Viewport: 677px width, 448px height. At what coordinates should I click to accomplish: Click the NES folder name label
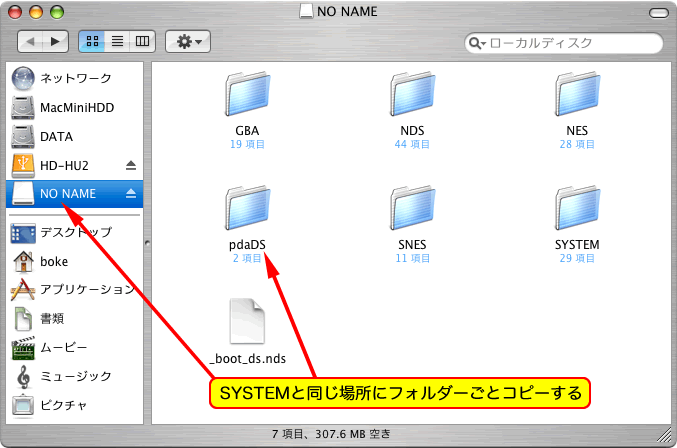[577, 130]
